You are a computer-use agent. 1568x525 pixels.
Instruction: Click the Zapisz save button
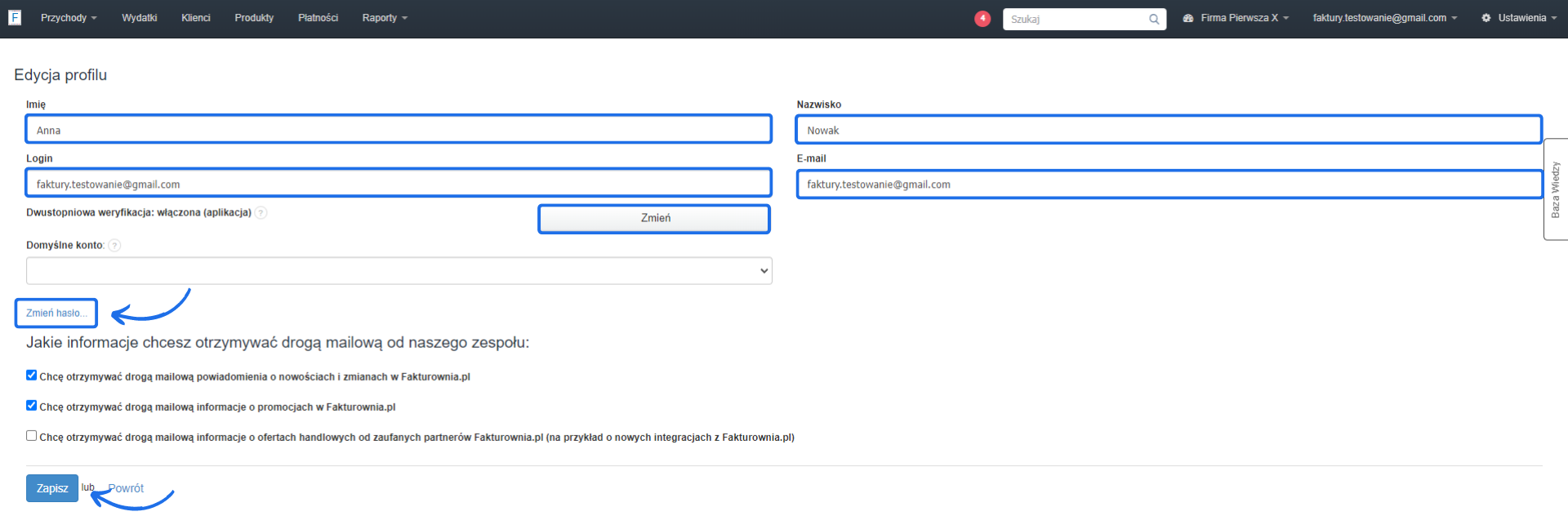click(52, 488)
